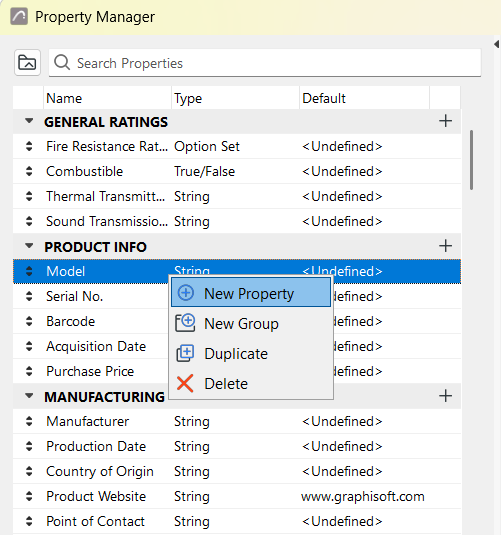The image size is (501, 535).
Task: Select the Serial No. property
Action: point(74,296)
